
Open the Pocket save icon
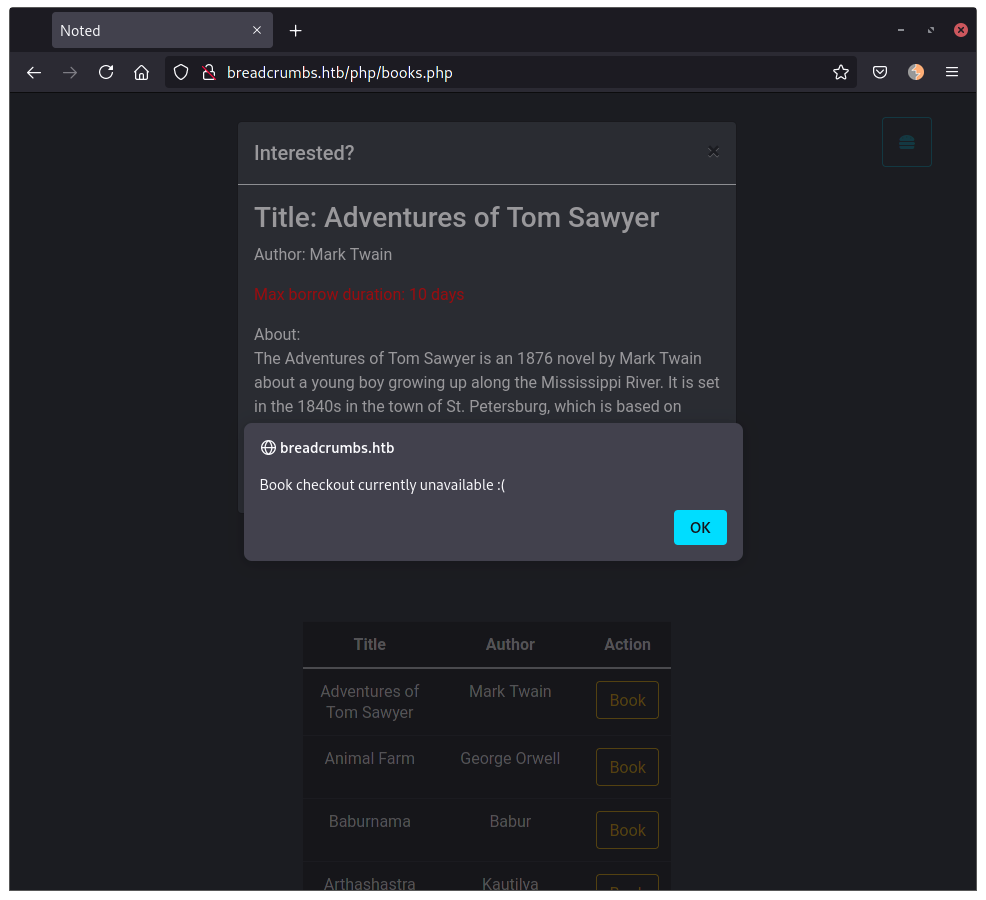(880, 72)
